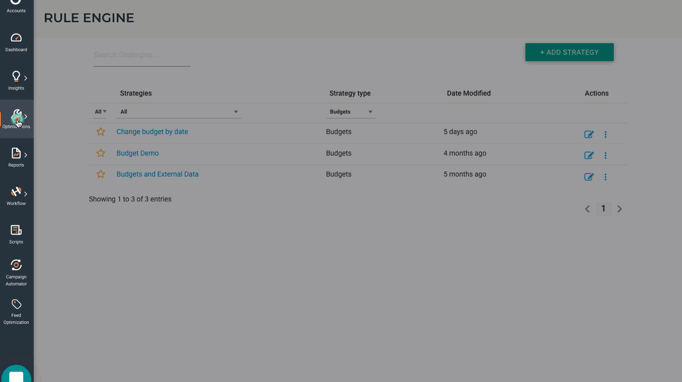
Task: Open more actions for Budgets and External Data
Action: tap(605, 177)
